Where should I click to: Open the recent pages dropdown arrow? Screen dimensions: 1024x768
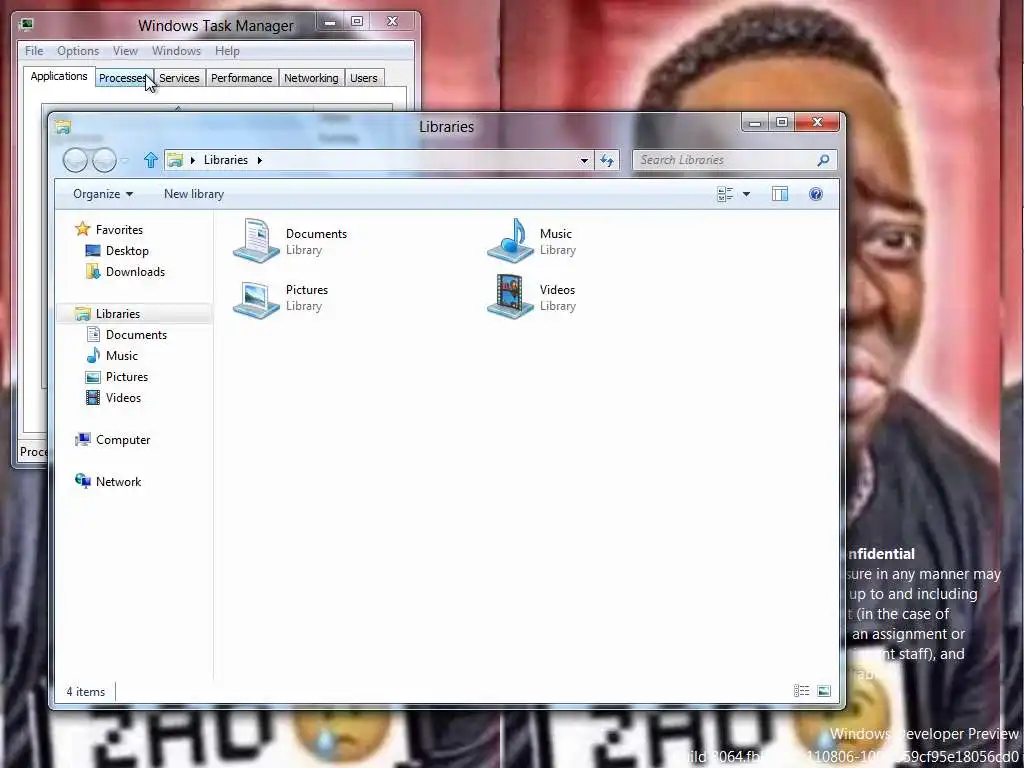pos(124,160)
